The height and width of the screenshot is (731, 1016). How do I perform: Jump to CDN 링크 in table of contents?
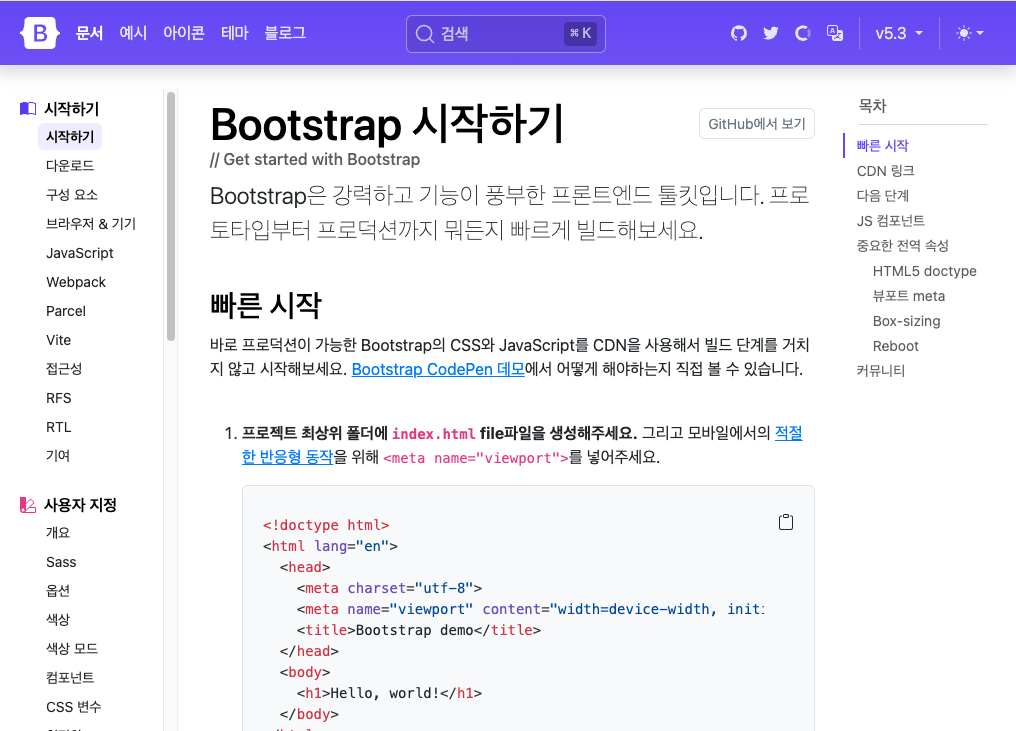885,171
